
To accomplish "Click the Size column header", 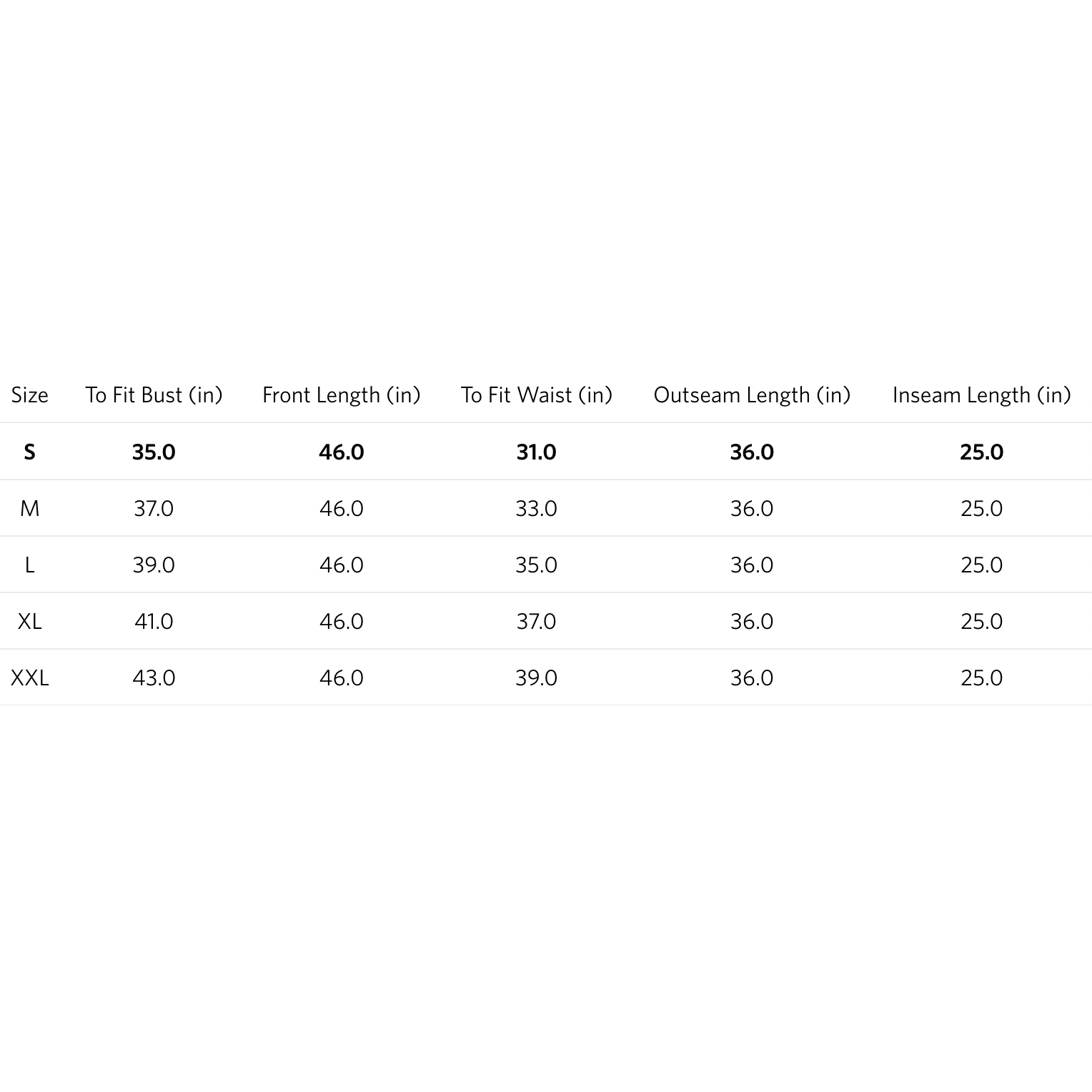I will [x=29, y=394].
